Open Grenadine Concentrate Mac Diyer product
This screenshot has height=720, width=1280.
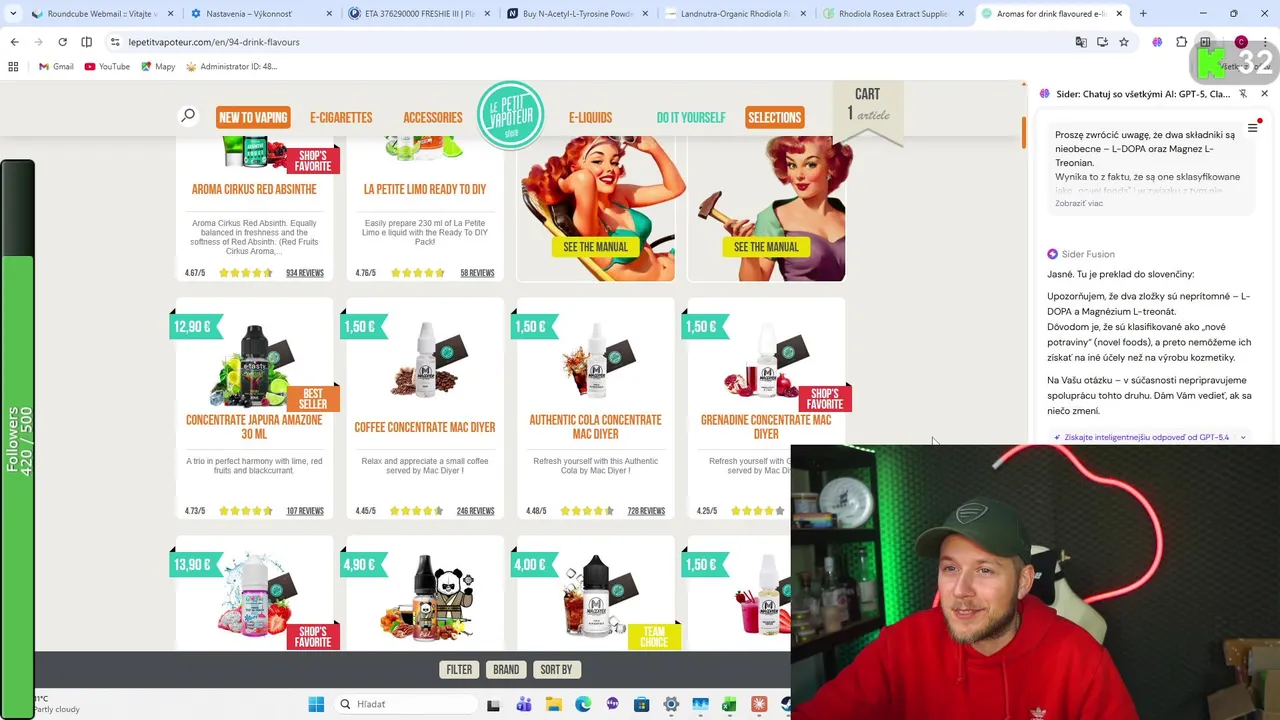766,427
